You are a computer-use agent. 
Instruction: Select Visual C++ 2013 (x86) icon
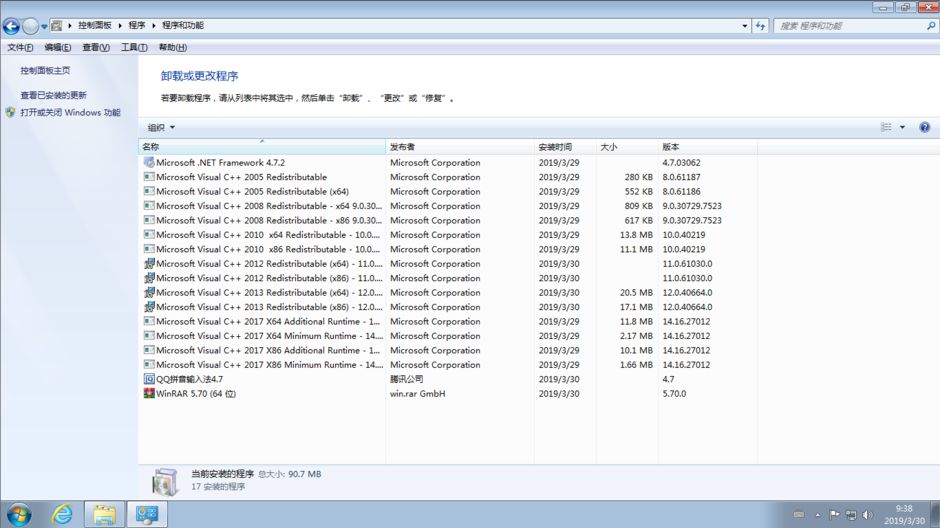[x=149, y=306]
